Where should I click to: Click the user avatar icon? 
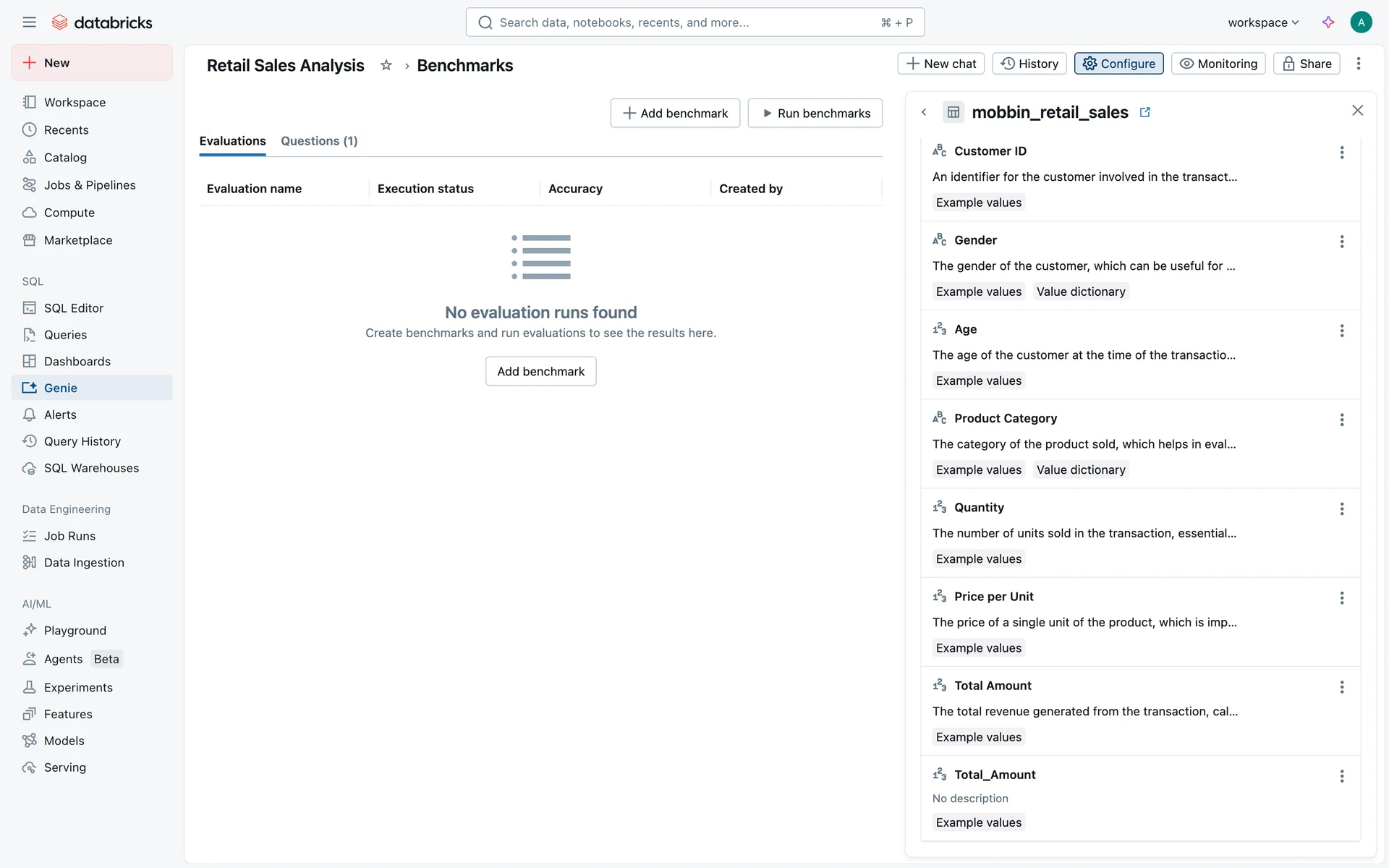point(1361,22)
